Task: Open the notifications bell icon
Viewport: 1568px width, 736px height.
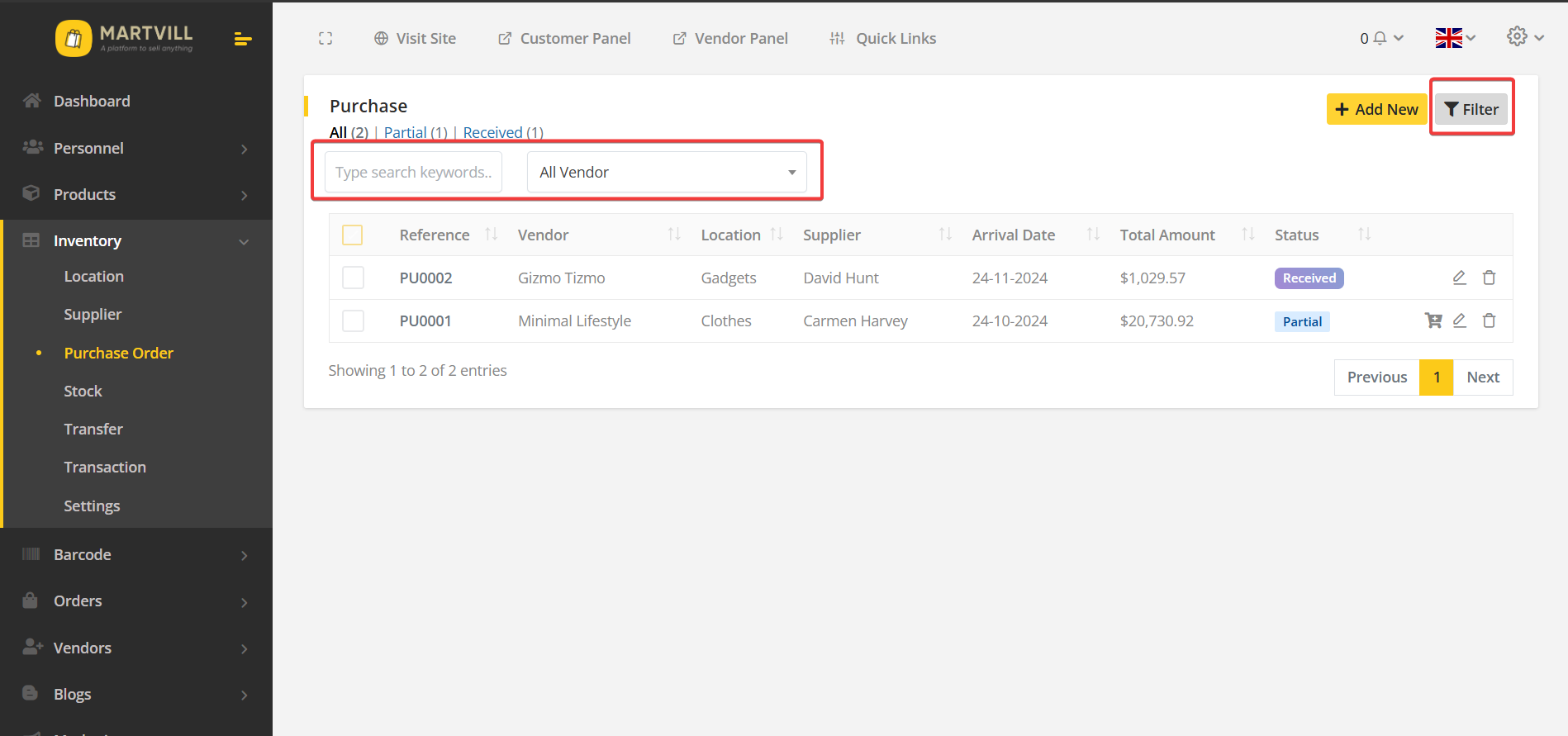Action: coord(1380,38)
